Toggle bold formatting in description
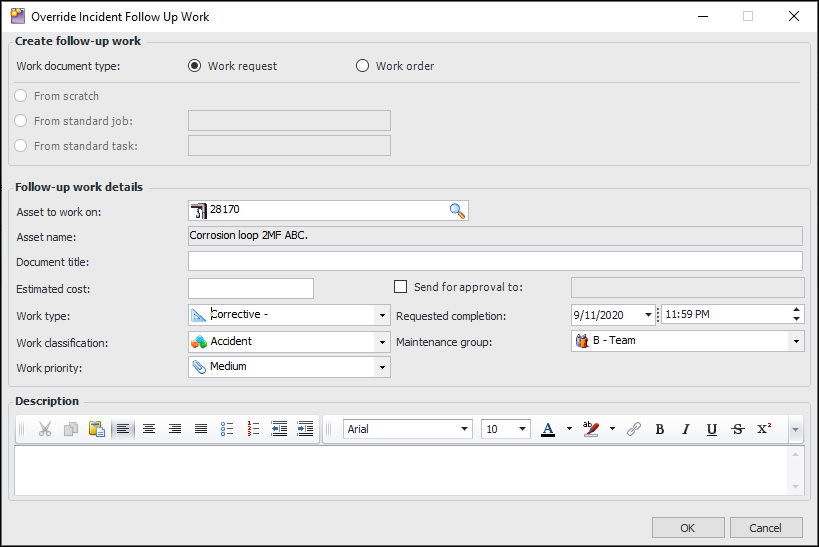The width and height of the screenshot is (819, 547). pyautogui.click(x=660, y=429)
